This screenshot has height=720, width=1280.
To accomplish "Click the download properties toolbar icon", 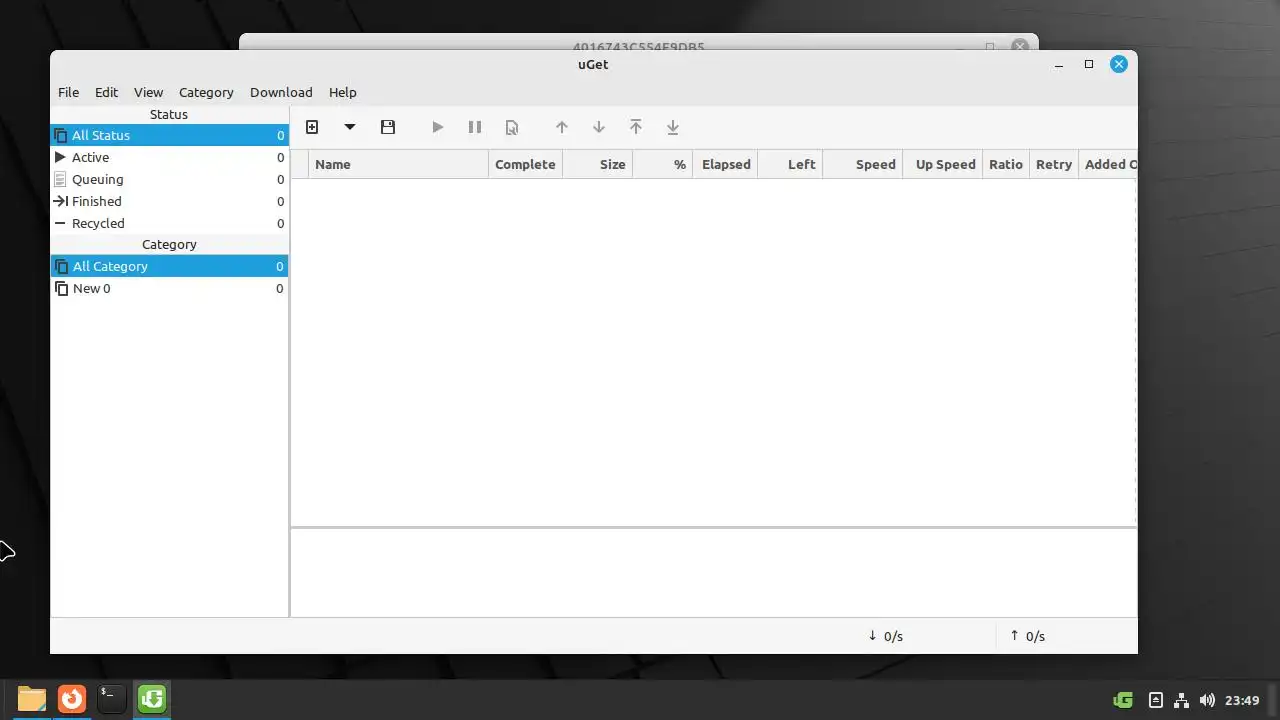I will (512, 127).
